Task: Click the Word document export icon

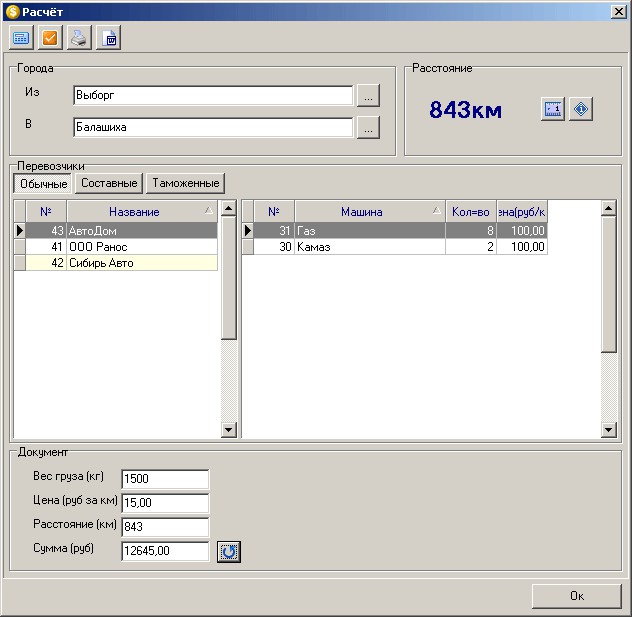Action: [x=108, y=38]
